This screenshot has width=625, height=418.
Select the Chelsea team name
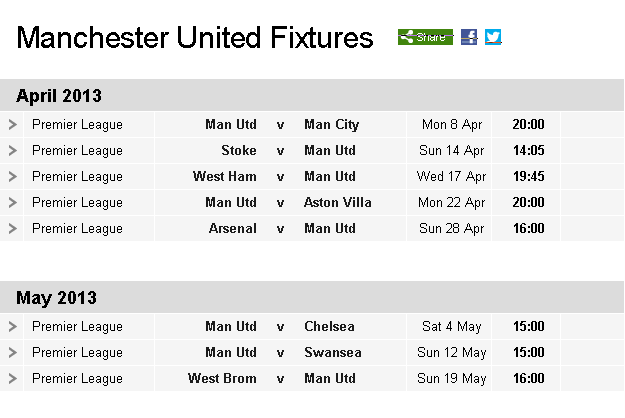(x=329, y=326)
